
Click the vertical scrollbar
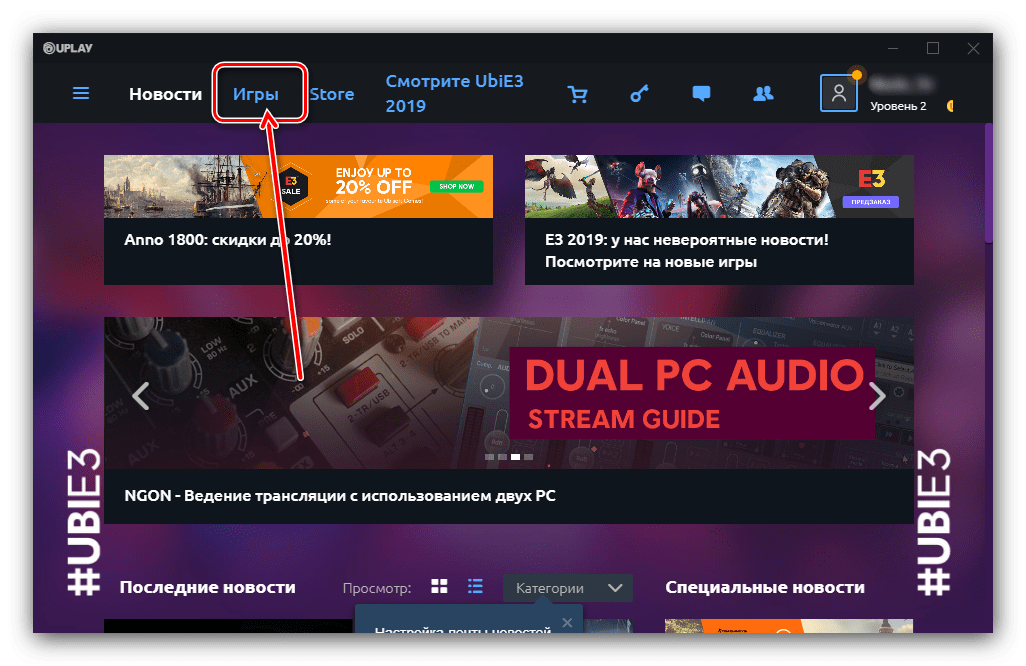tap(989, 183)
